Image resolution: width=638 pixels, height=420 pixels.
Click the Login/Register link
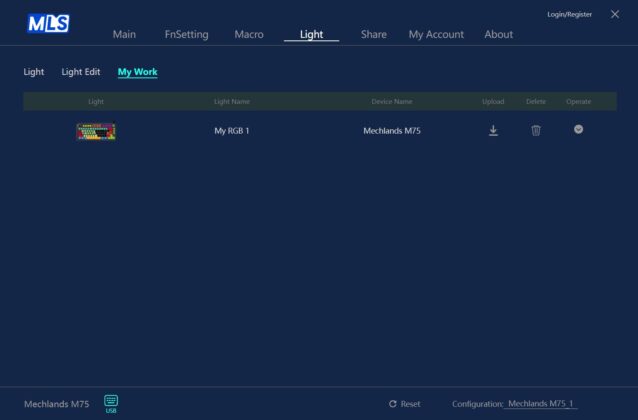click(x=569, y=14)
